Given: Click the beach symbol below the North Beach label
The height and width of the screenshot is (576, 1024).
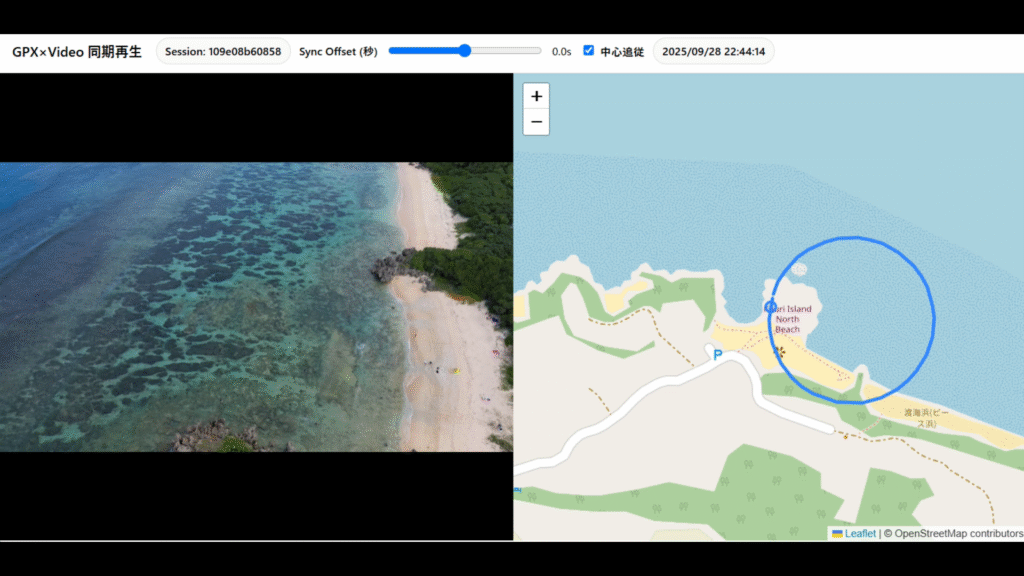Looking at the screenshot, I should pyautogui.click(x=780, y=351).
